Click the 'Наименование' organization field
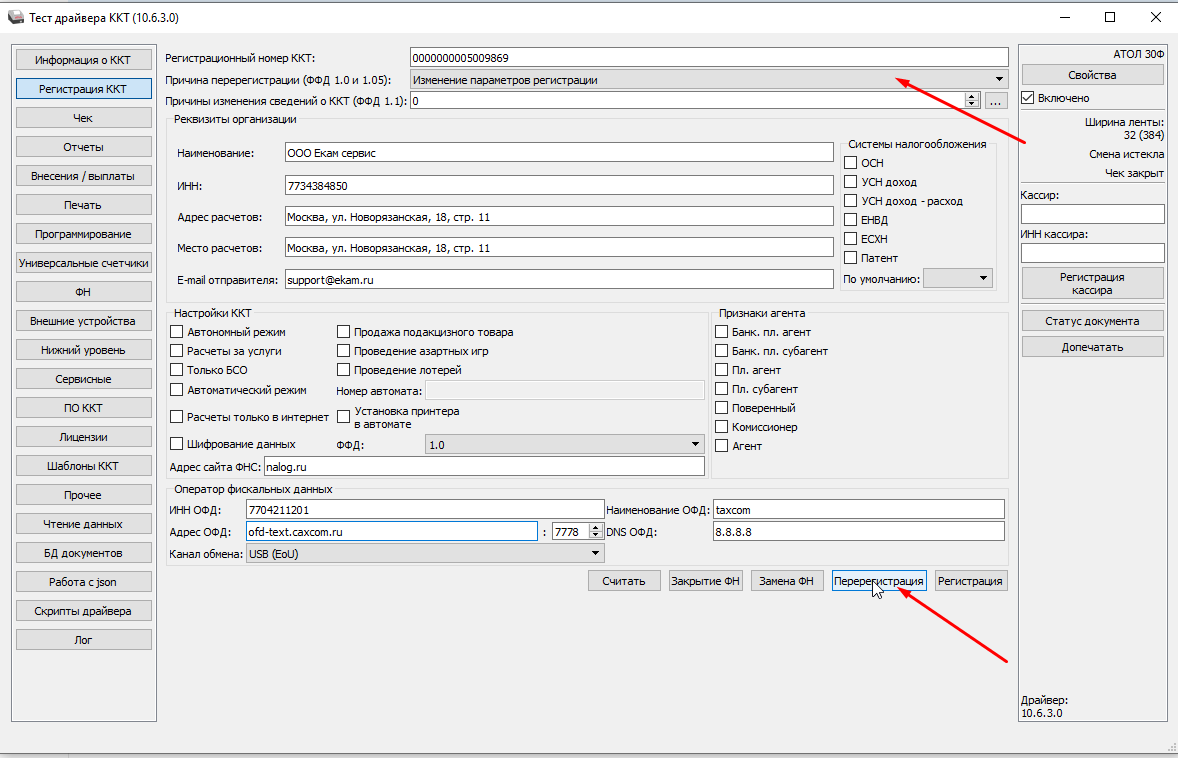Viewport: 1178px width, 758px height. 559,153
